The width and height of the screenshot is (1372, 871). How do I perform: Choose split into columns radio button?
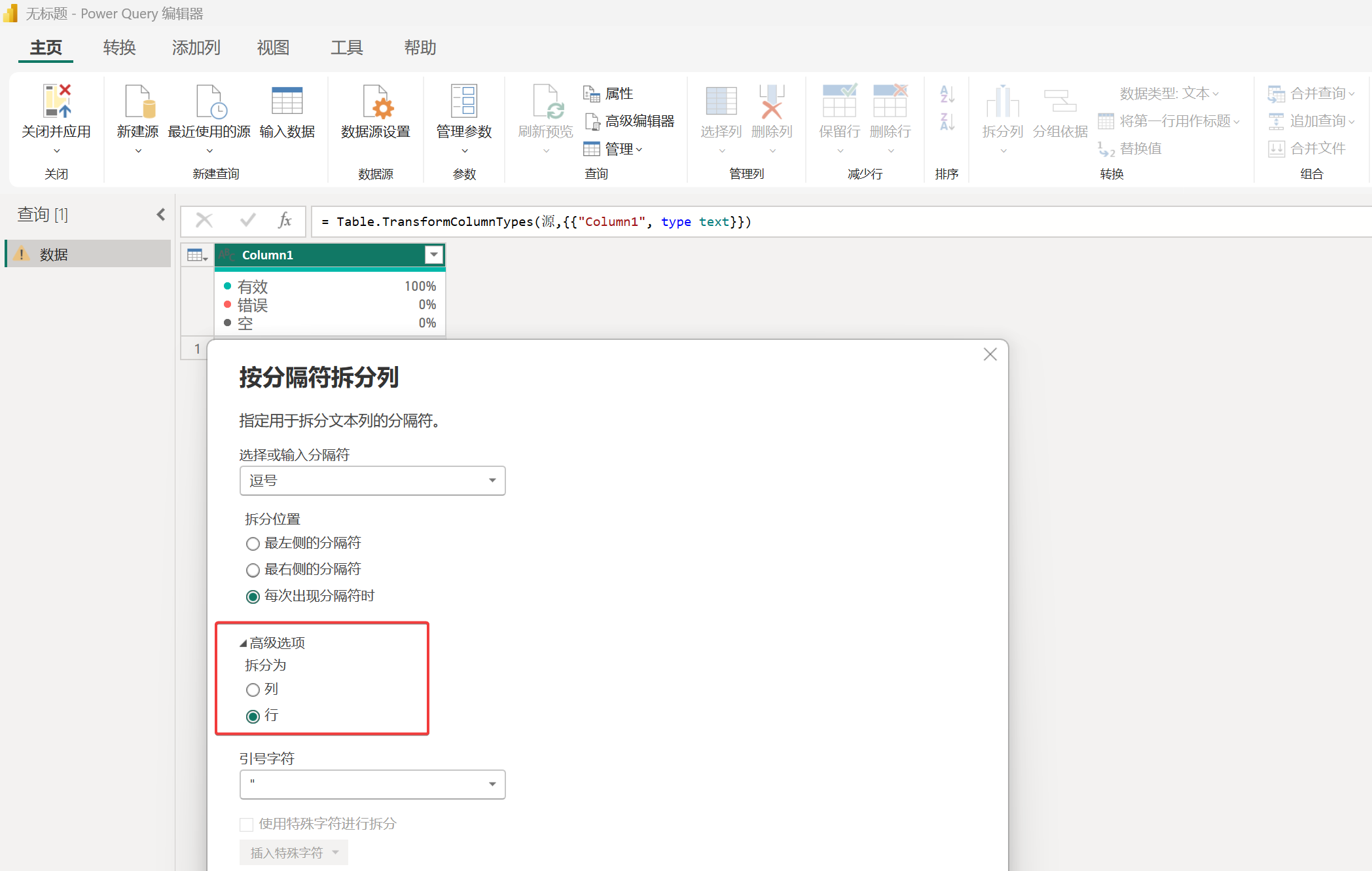pyautogui.click(x=253, y=690)
